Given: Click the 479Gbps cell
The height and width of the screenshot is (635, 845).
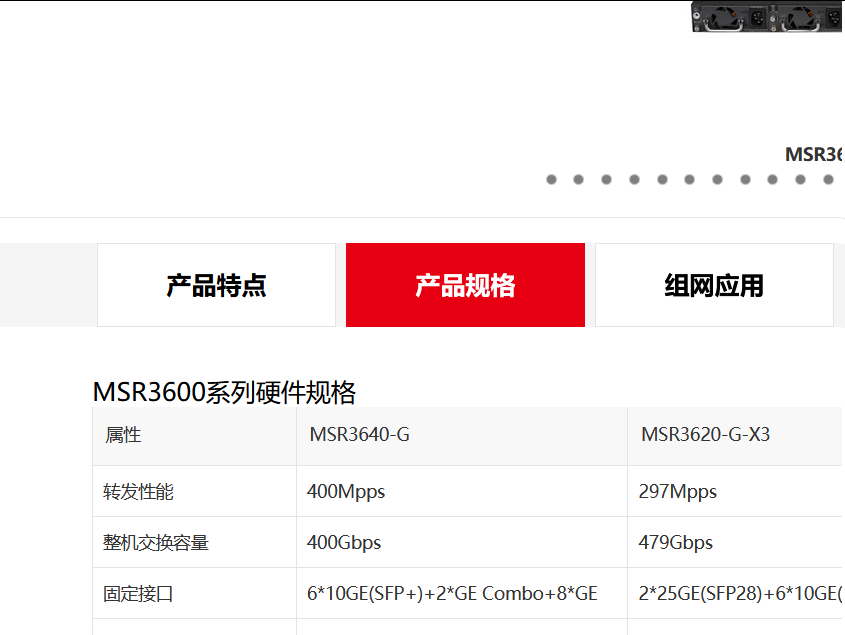Looking at the screenshot, I should point(736,542).
